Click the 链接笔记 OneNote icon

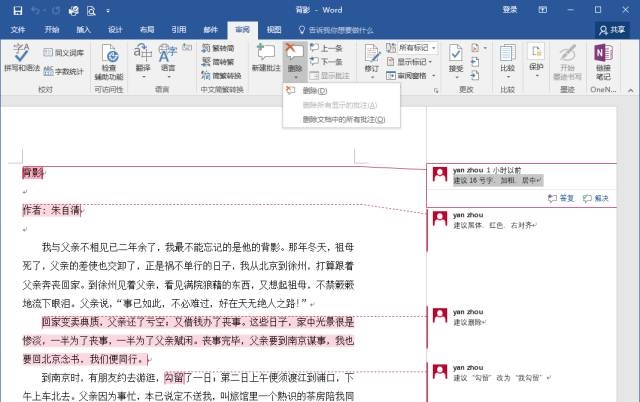point(602,60)
